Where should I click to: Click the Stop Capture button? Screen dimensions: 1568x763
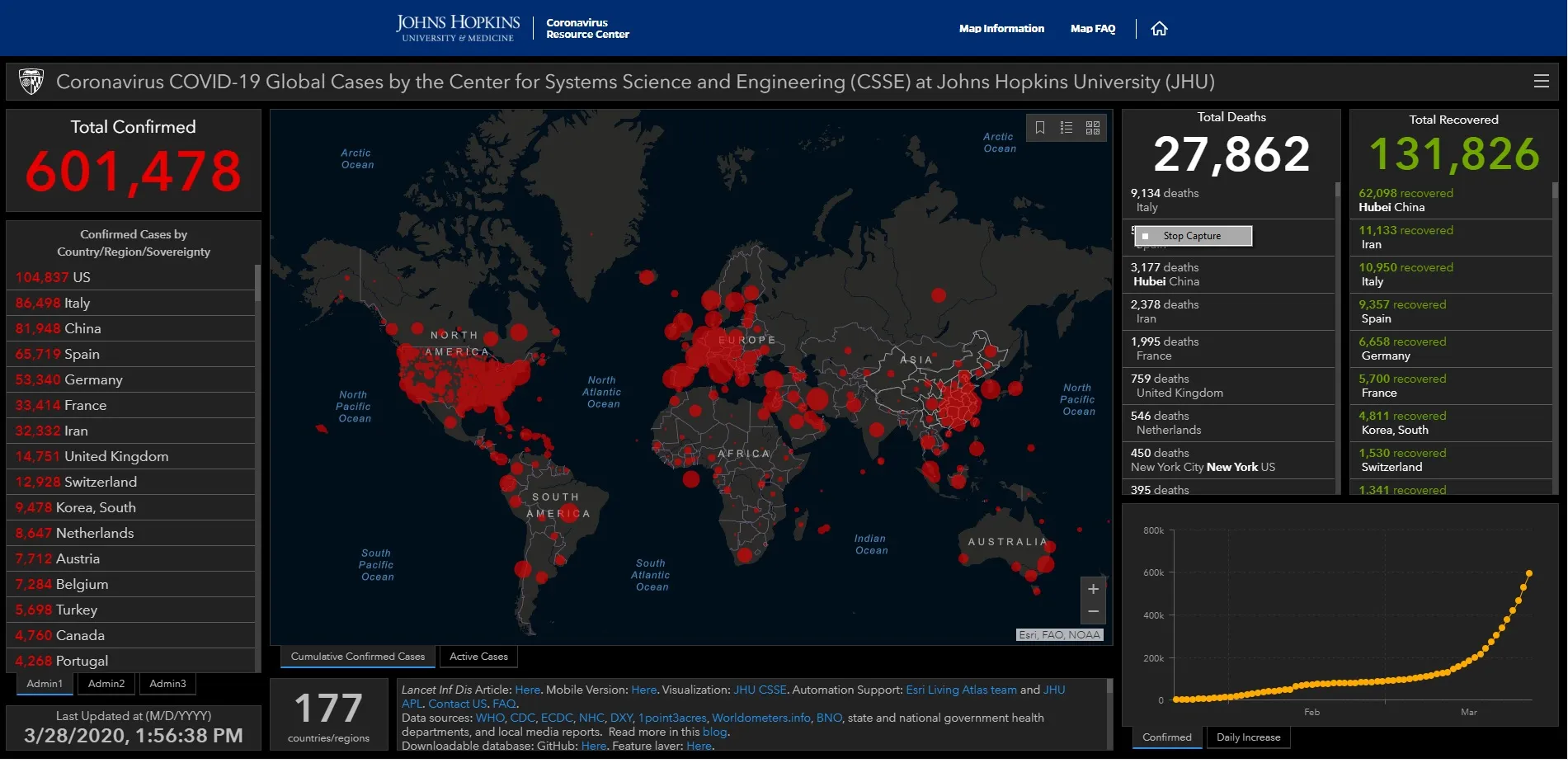[1194, 236]
